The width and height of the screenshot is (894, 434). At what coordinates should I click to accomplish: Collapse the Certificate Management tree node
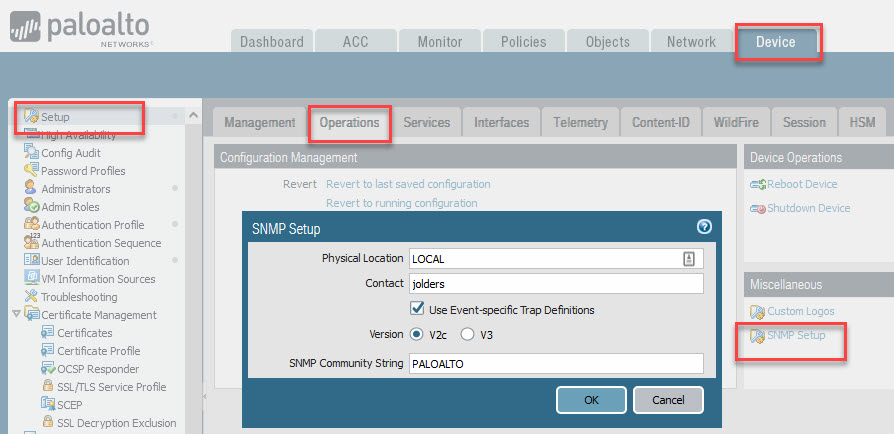(16, 315)
